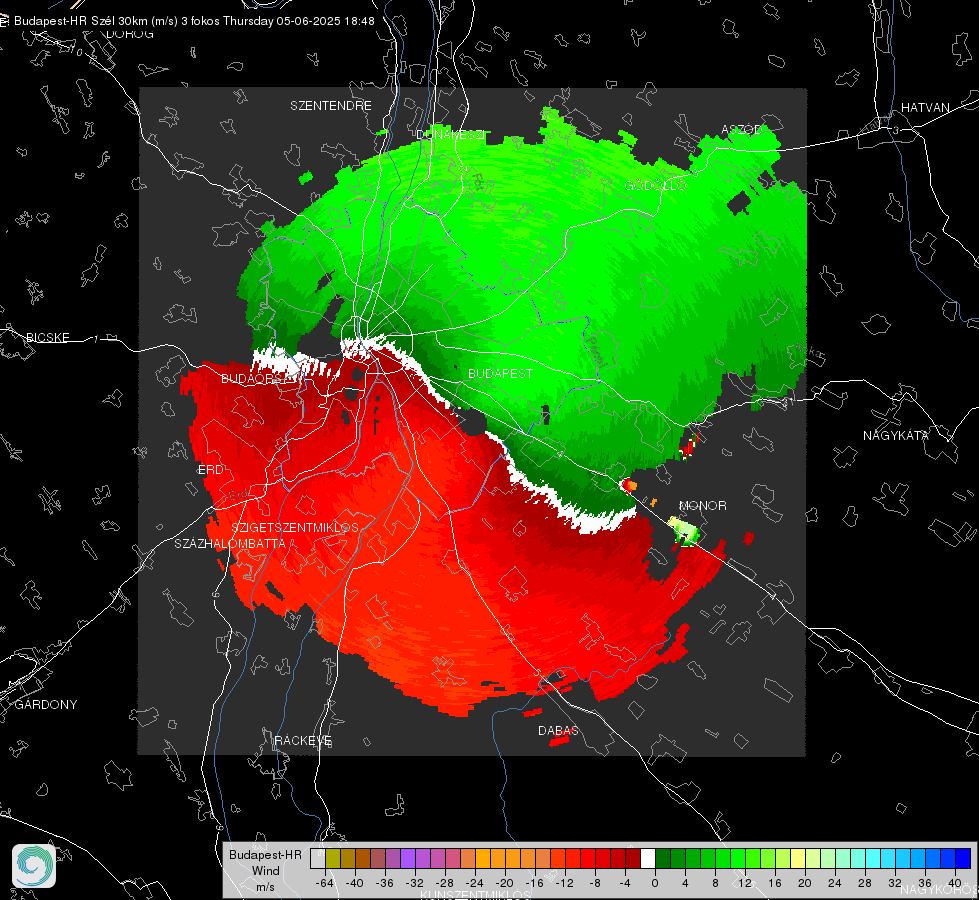This screenshot has width=979, height=900.
Task: Select the BICSKE town label
Action: point(48,337)
